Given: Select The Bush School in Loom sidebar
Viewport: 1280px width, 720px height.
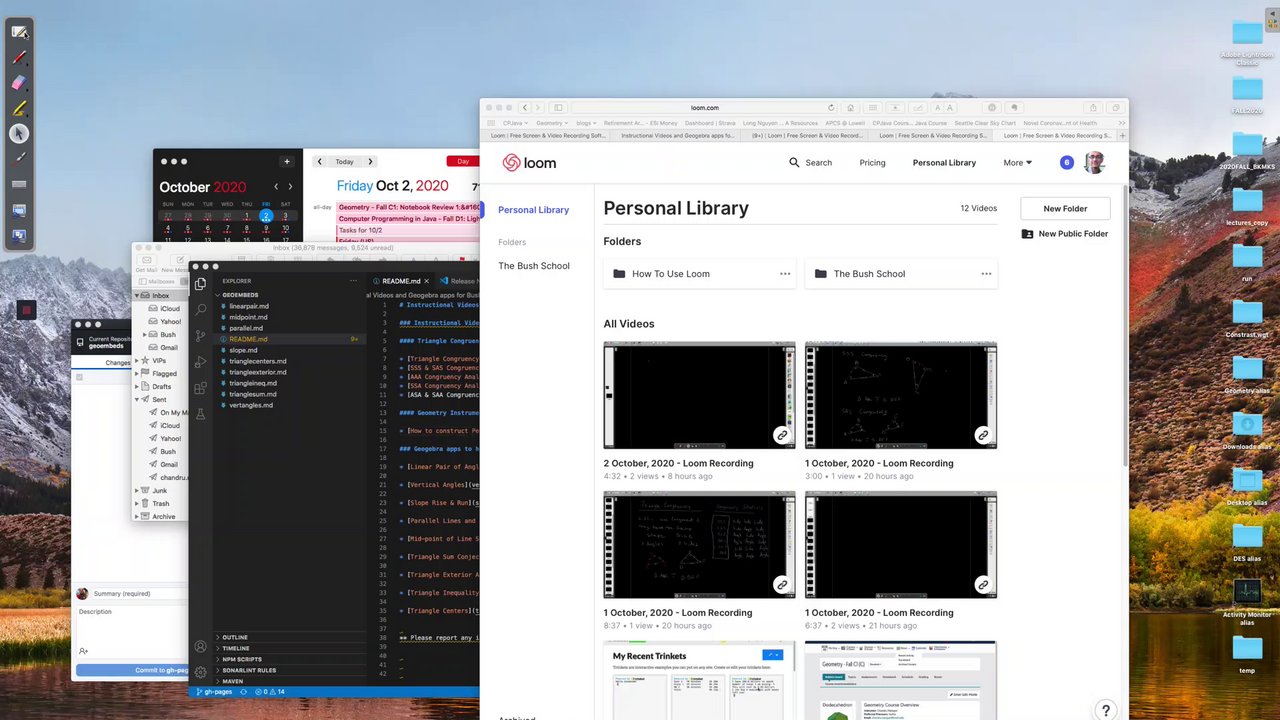Looking at the screenshot, I should pos(534,266).
